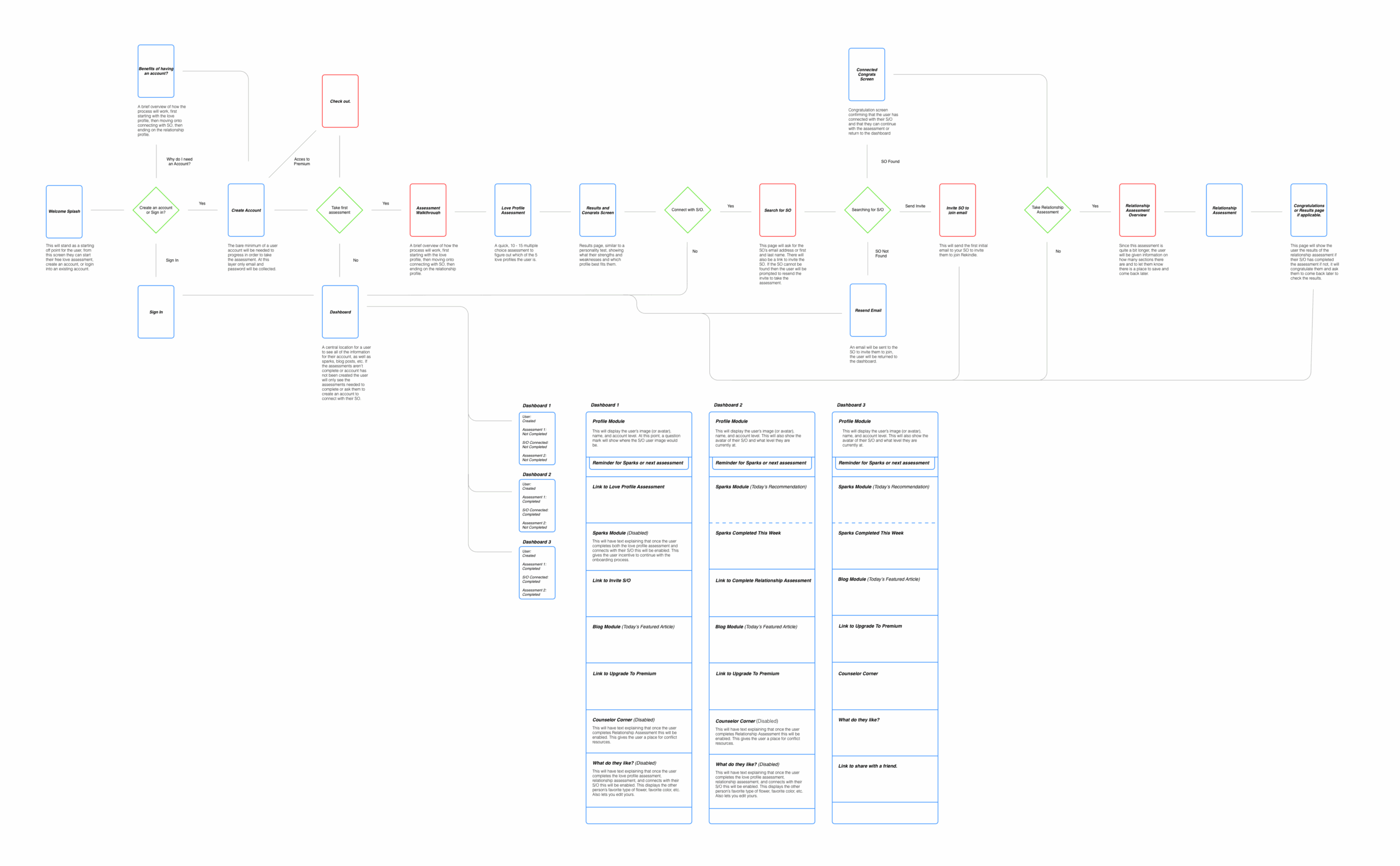Screen dimensions: 1400x866
Task: Select the Love Profile Assessment box
Action: pyautogui.click(x=512, y=210)
